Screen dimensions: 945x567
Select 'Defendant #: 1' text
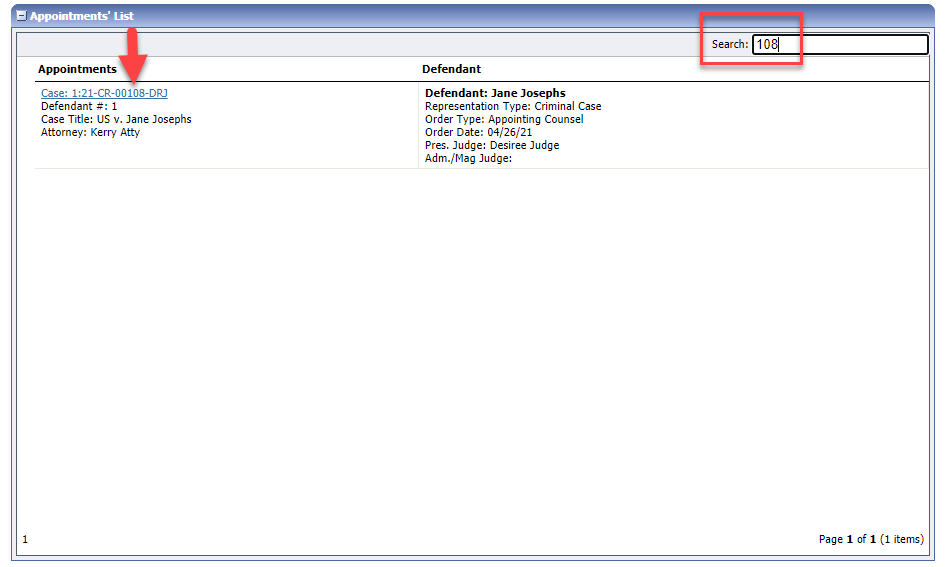coord(79,106)
